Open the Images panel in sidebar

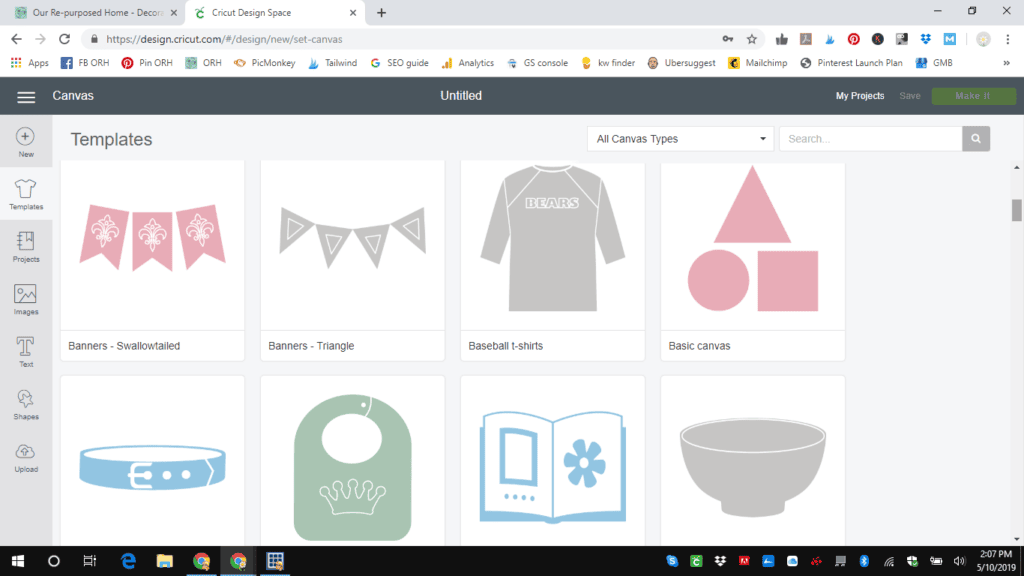click(25, 294)
